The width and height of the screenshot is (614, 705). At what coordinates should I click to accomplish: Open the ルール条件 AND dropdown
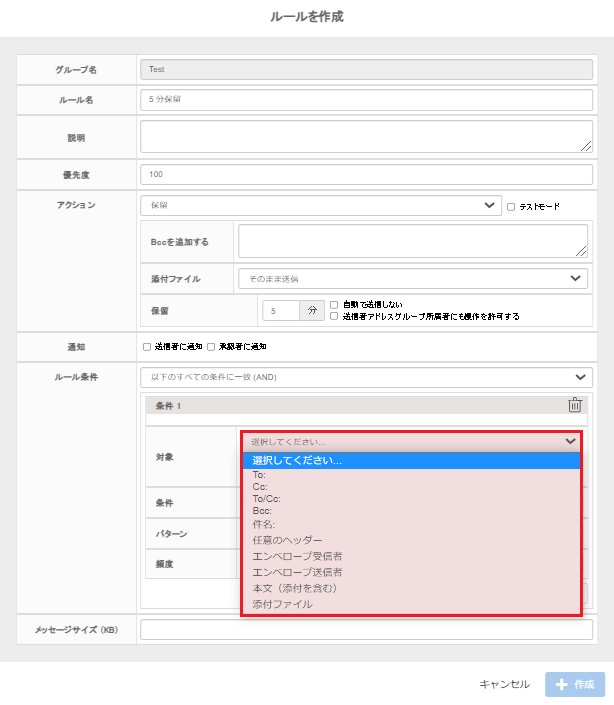point(366,377)
